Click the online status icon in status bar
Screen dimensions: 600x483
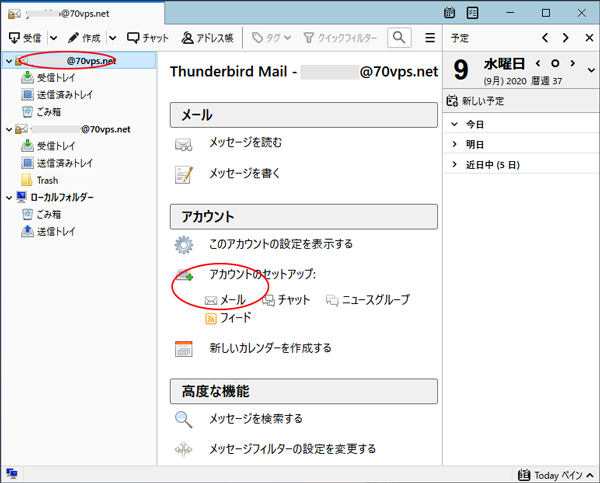[x=12, y=474]
